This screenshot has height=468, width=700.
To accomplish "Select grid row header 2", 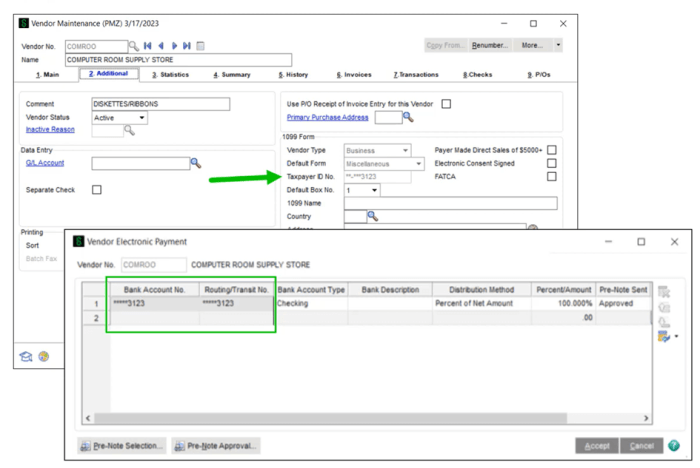I will (96, 318).
